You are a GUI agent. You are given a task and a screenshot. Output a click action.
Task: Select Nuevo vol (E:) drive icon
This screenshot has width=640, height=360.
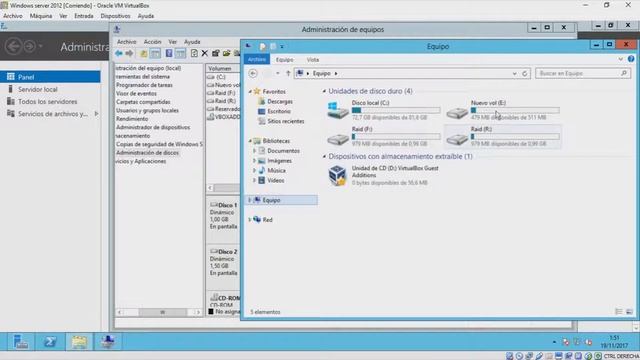457,112
